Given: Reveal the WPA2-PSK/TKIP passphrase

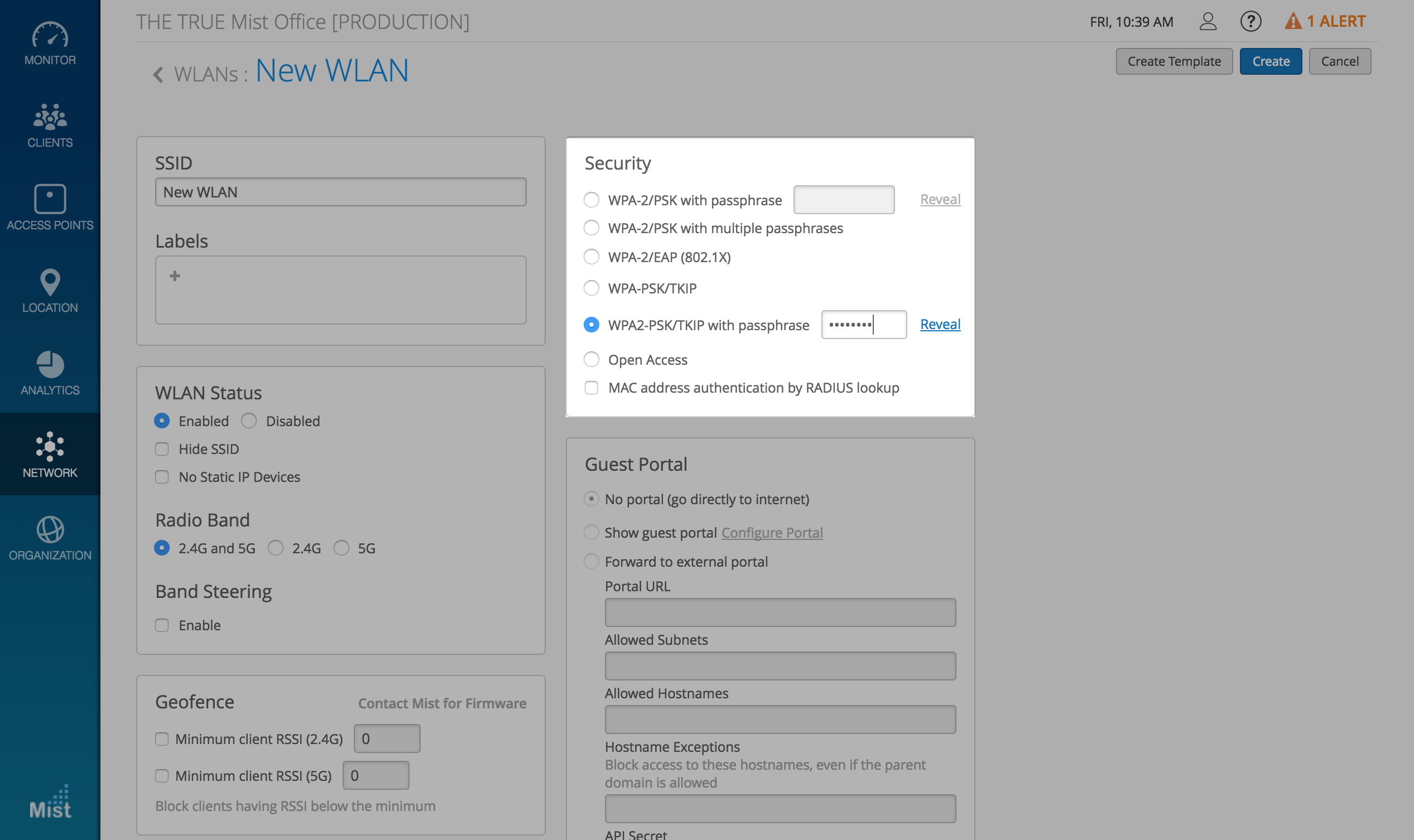Looking at the screenshot, I should click(940, 324).
